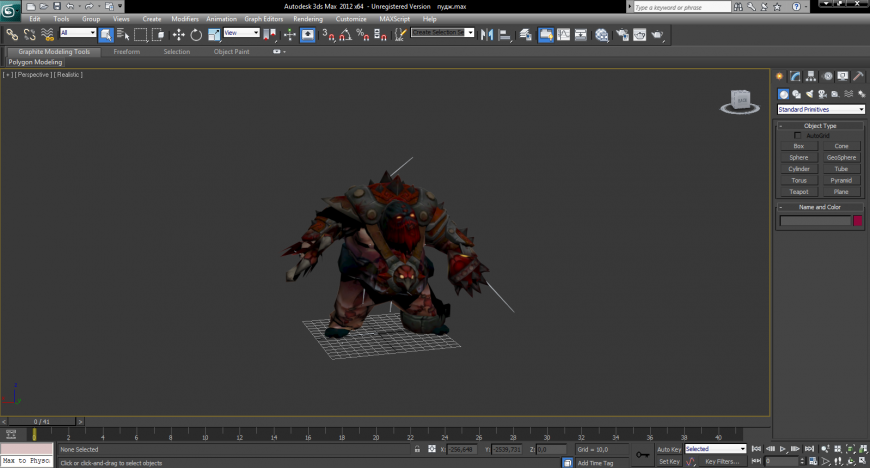This screenshot has height=468, width=870.
Task: Click the GeoSphere primitive button
Action: tap(841, 157)
